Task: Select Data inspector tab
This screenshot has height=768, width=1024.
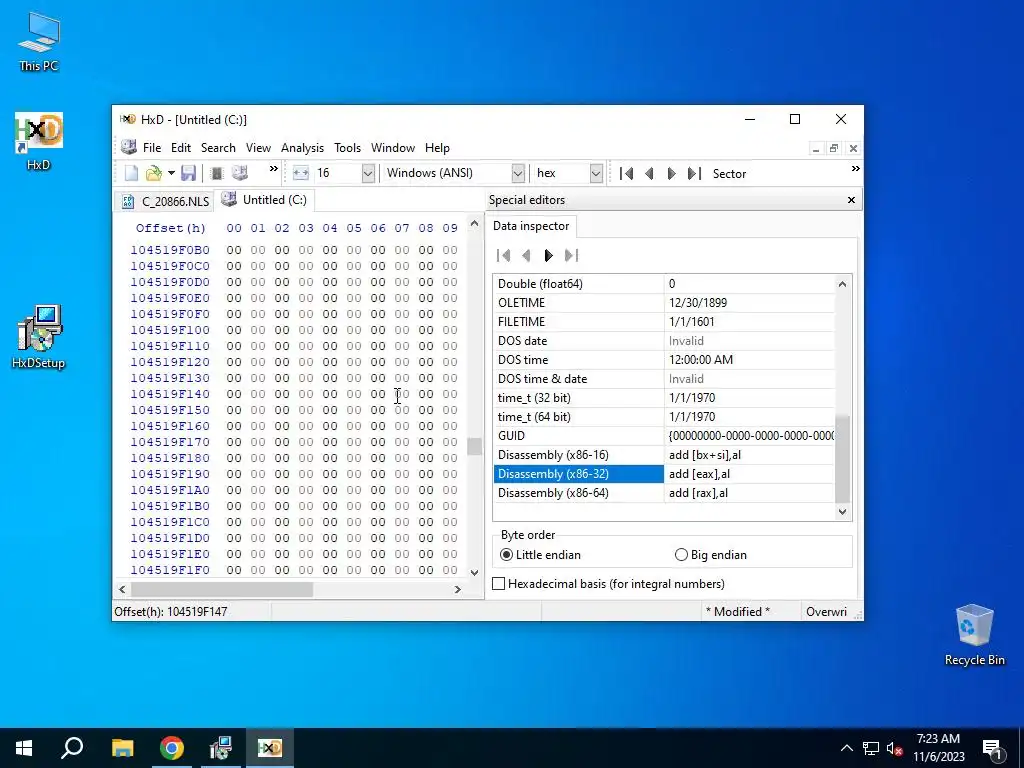Action: 531,226
